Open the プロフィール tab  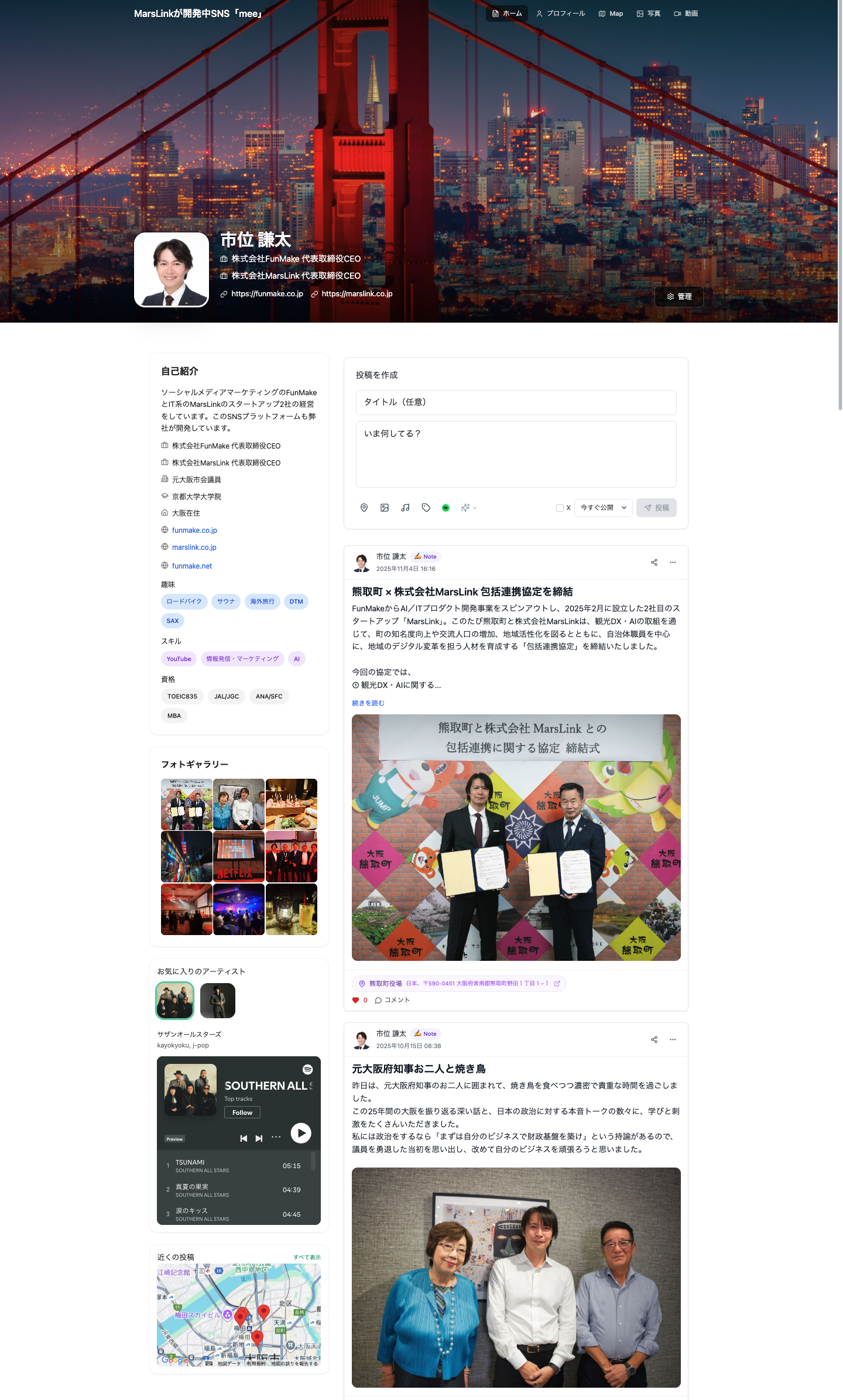(x=561, y=13)
